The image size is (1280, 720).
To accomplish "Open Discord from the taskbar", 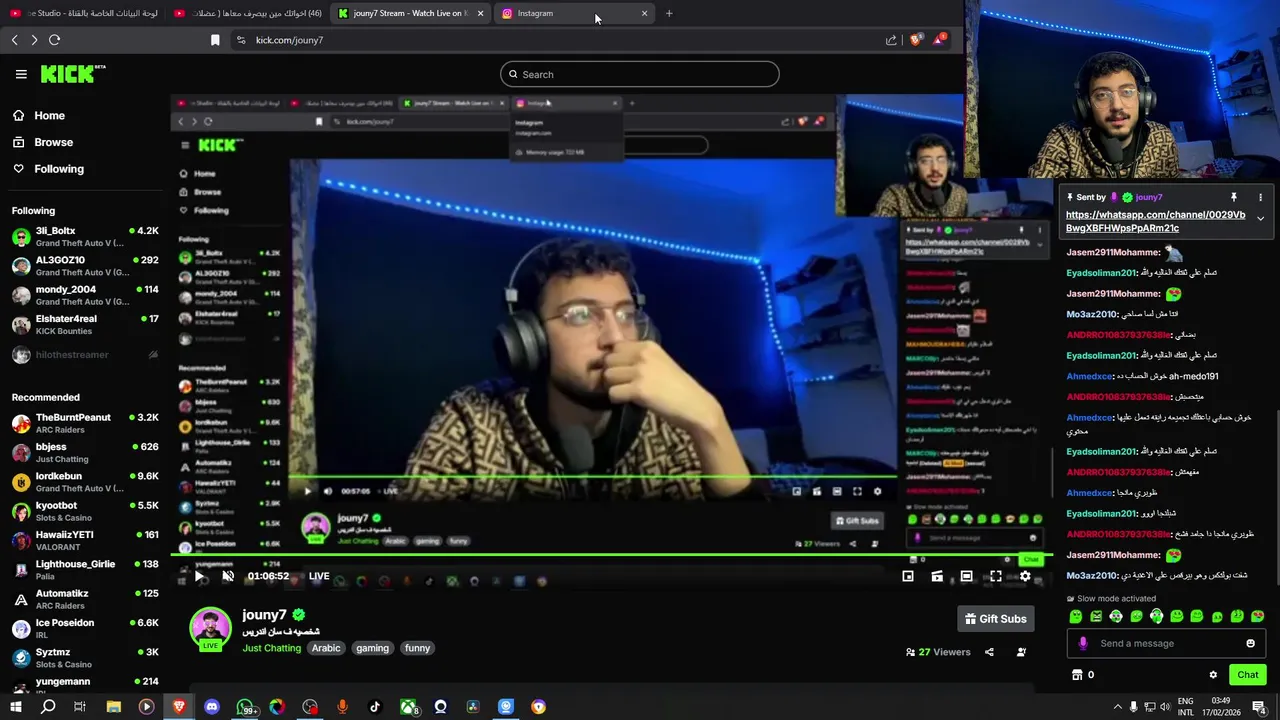I will [x=212, y=707].
